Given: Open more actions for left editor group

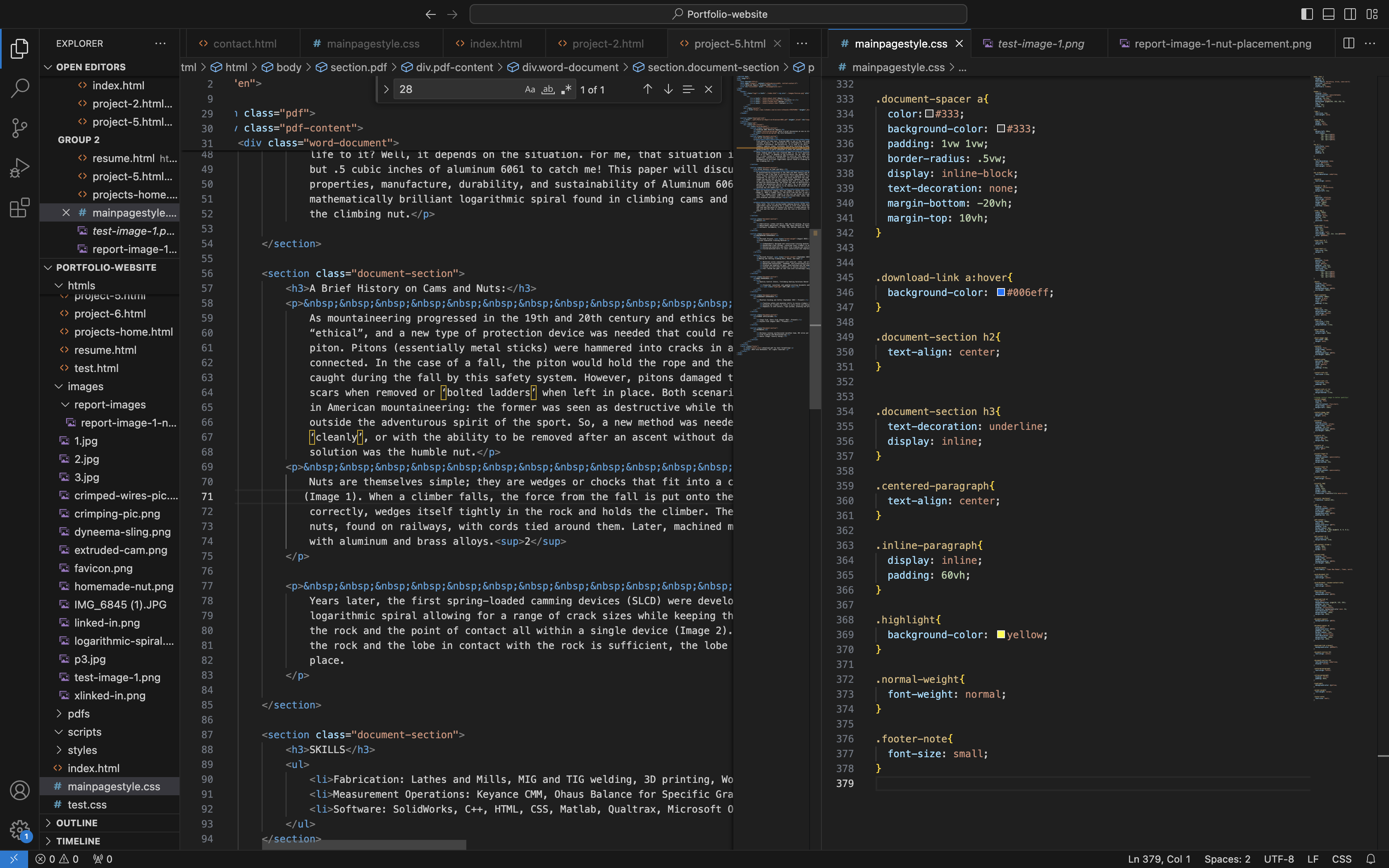Looking at the screenshot, I should (x=802, y=44).
